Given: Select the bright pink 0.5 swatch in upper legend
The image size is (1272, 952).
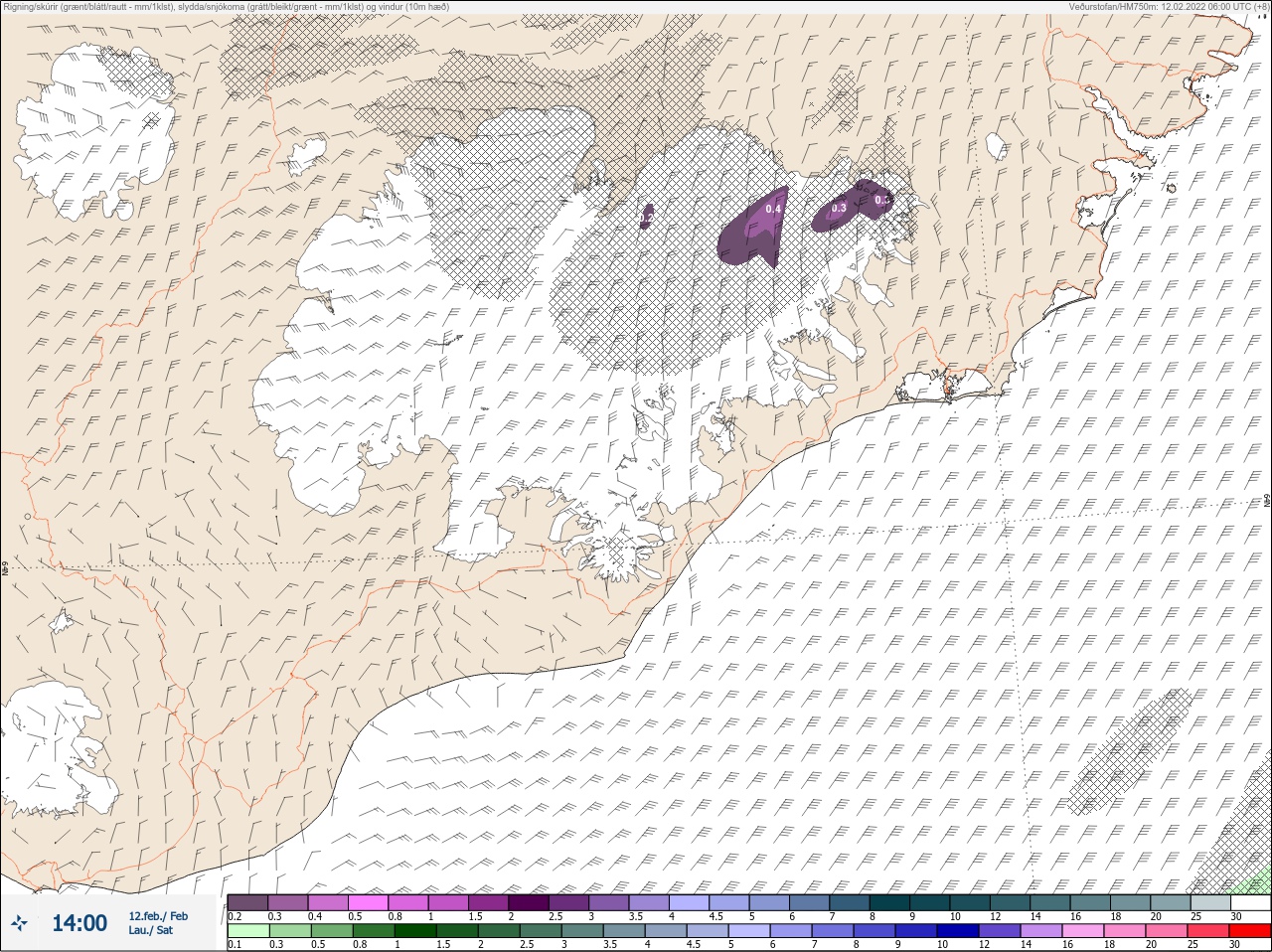Looking at the screenshot, I should coord(368,902).
